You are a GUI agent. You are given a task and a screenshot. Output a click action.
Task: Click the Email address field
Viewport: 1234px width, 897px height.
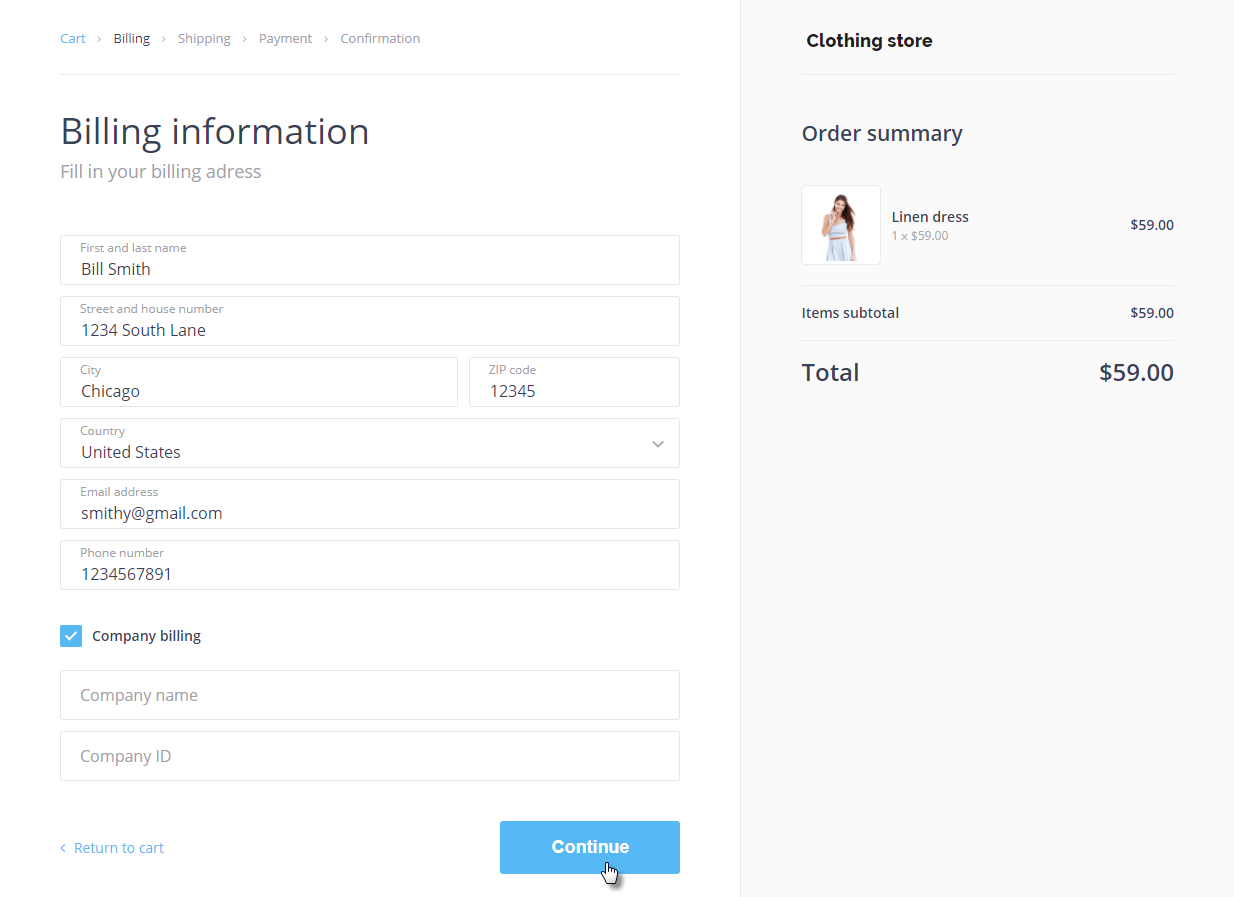coord(369,505)
